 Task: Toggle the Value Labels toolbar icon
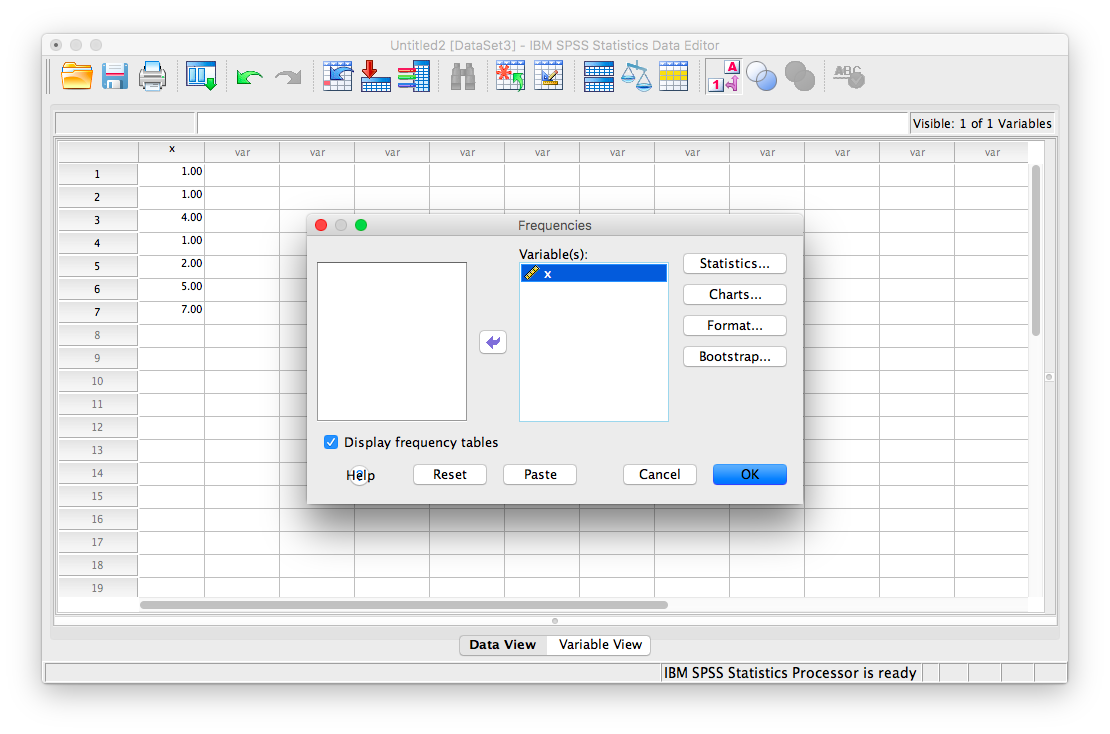[x=723, y=76]
